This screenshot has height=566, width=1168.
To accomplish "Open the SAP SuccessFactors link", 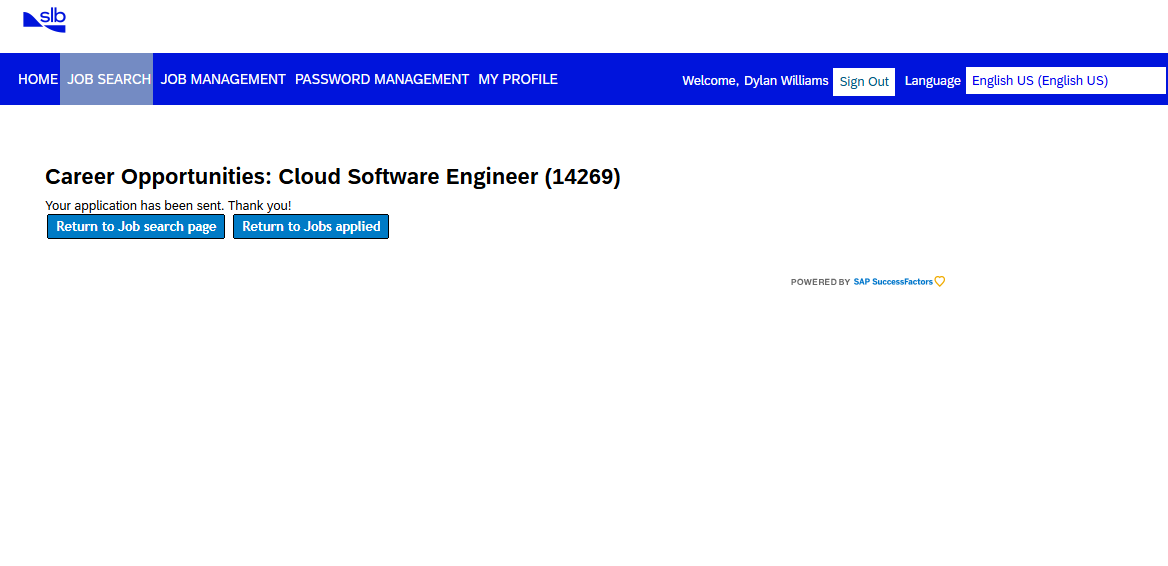I will tap(892, 282).
